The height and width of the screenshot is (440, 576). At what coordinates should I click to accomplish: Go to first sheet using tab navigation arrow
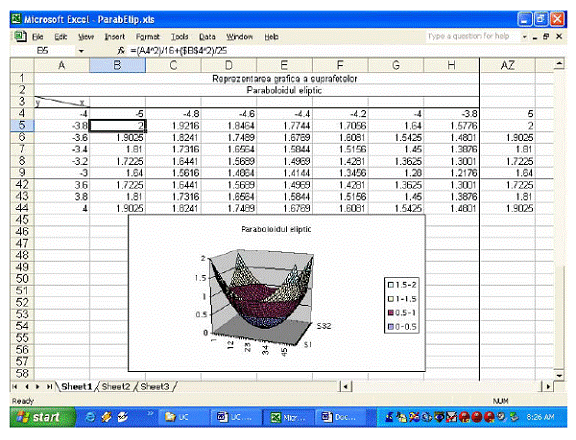tap(15, 386)
